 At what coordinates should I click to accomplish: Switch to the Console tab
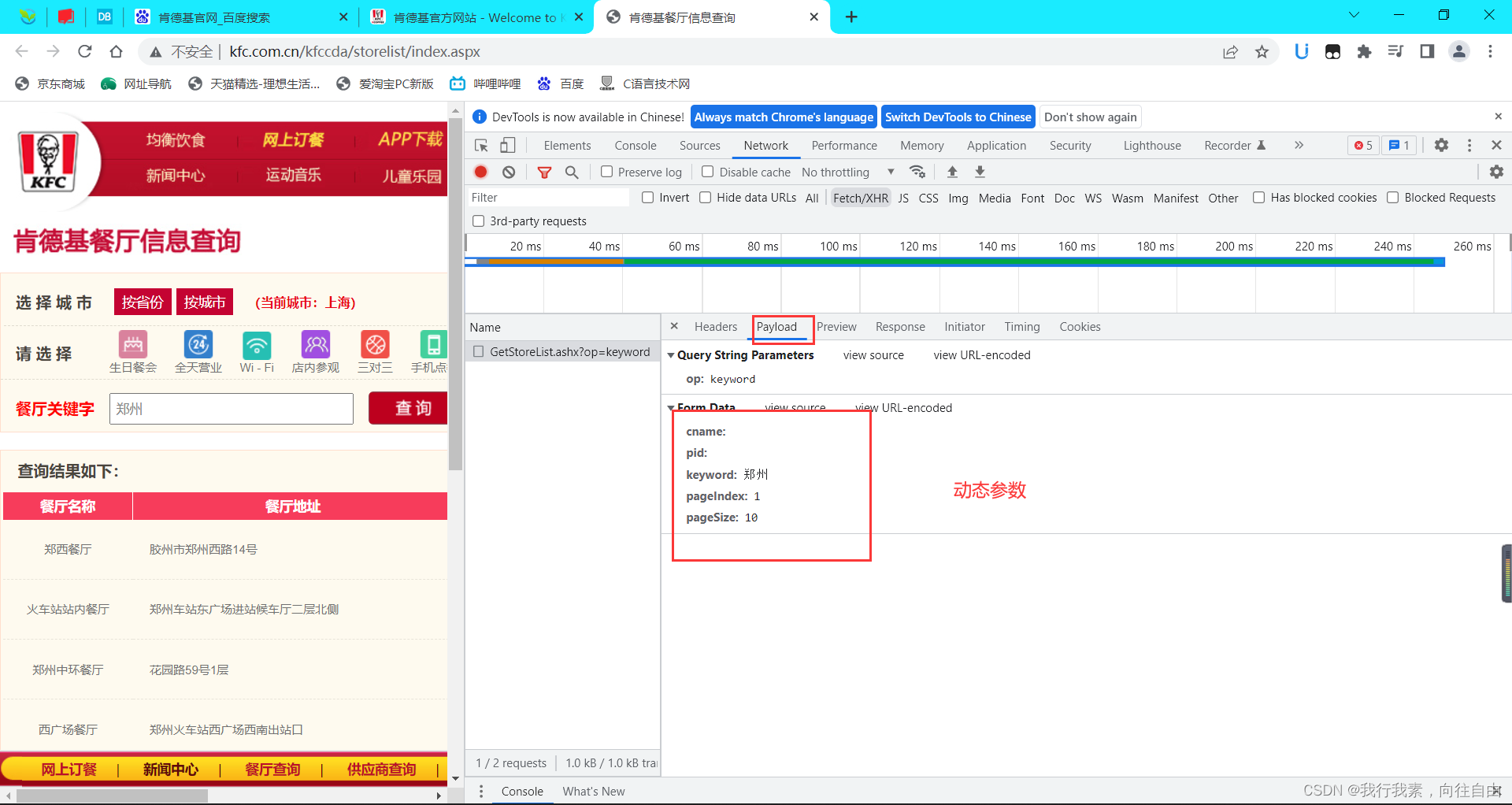[x=636, y=146]
